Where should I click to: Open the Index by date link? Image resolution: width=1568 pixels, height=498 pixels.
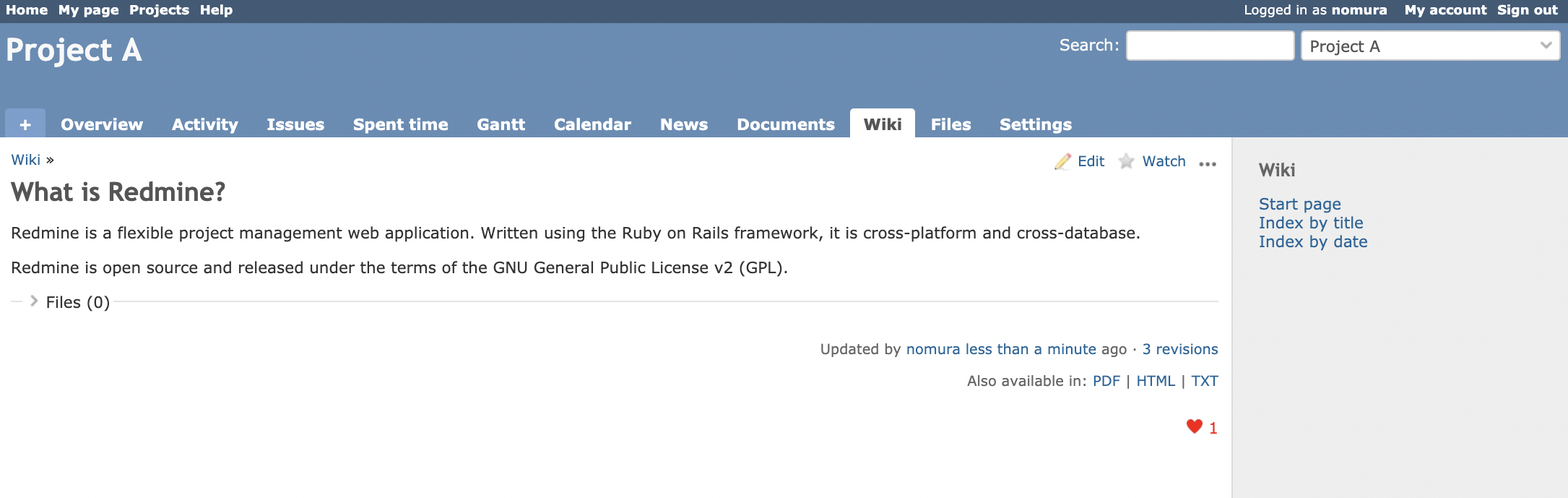1313,241
